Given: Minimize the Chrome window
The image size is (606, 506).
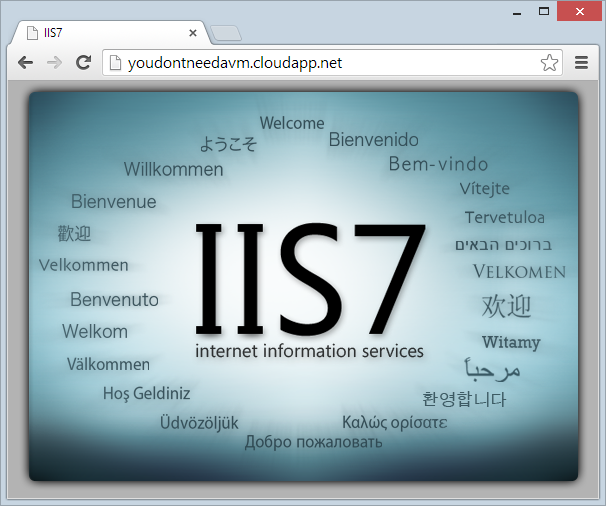Looking at the screenshot, I should tap(517, 12).
